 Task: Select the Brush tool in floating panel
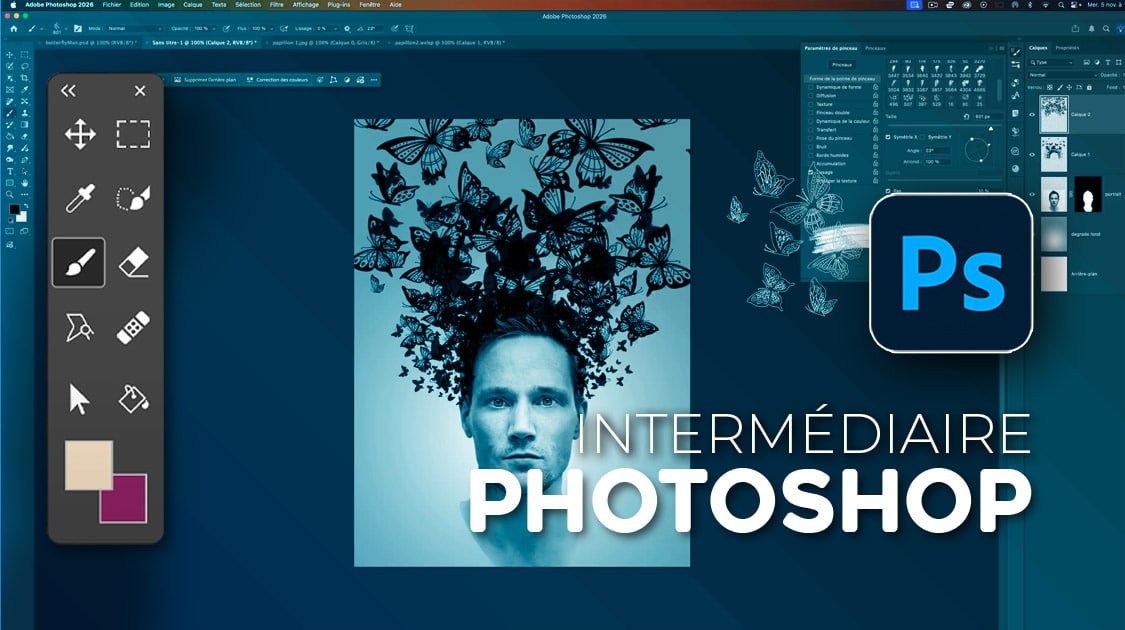79,262
